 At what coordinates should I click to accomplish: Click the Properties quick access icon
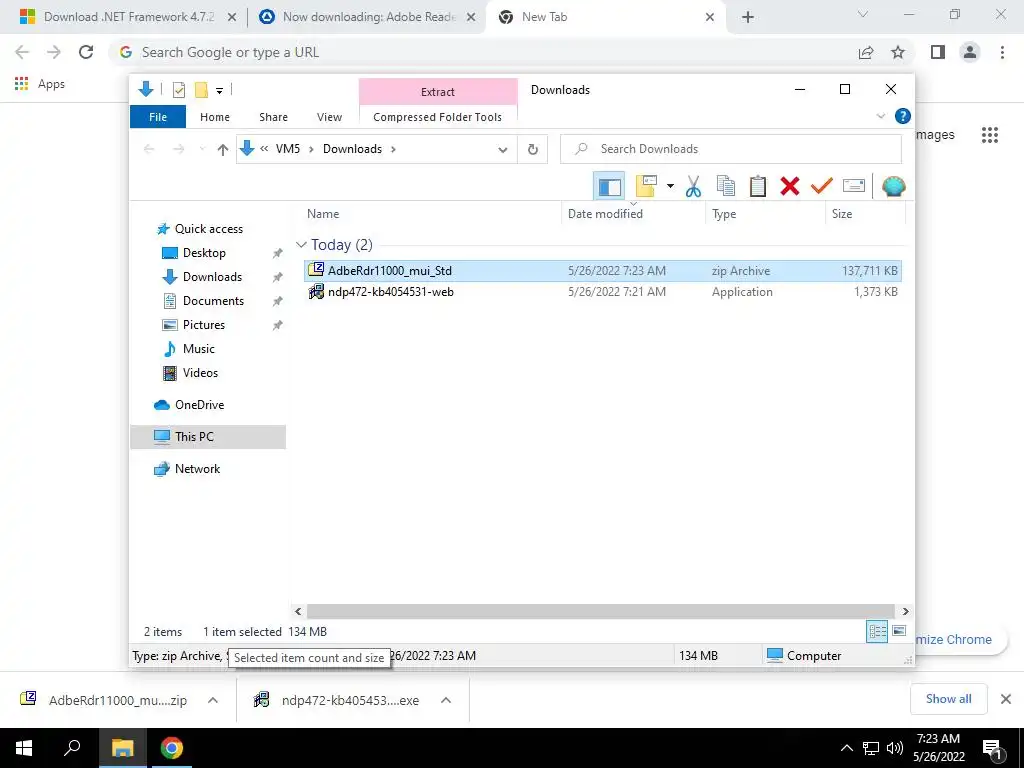[x=178, y=90]
